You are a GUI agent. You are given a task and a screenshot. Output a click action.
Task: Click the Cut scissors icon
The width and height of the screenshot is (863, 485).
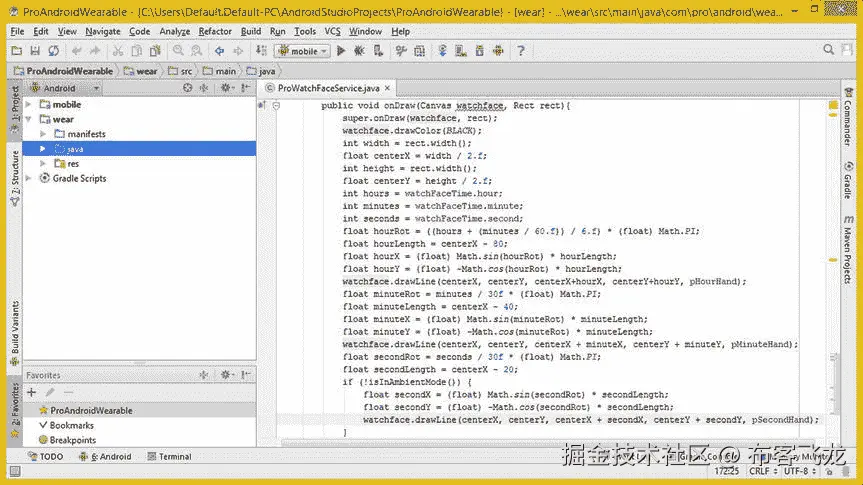[117, 51]
